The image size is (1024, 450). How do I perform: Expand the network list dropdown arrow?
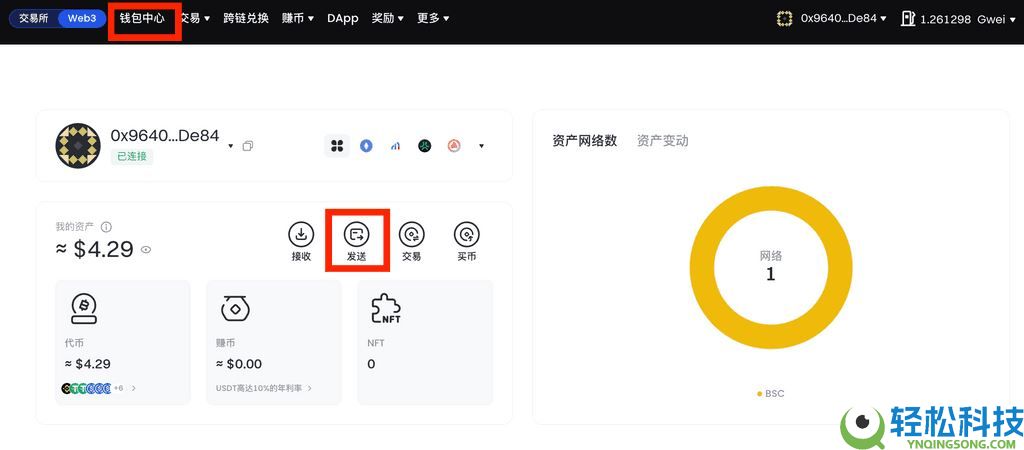click(481, 146)
